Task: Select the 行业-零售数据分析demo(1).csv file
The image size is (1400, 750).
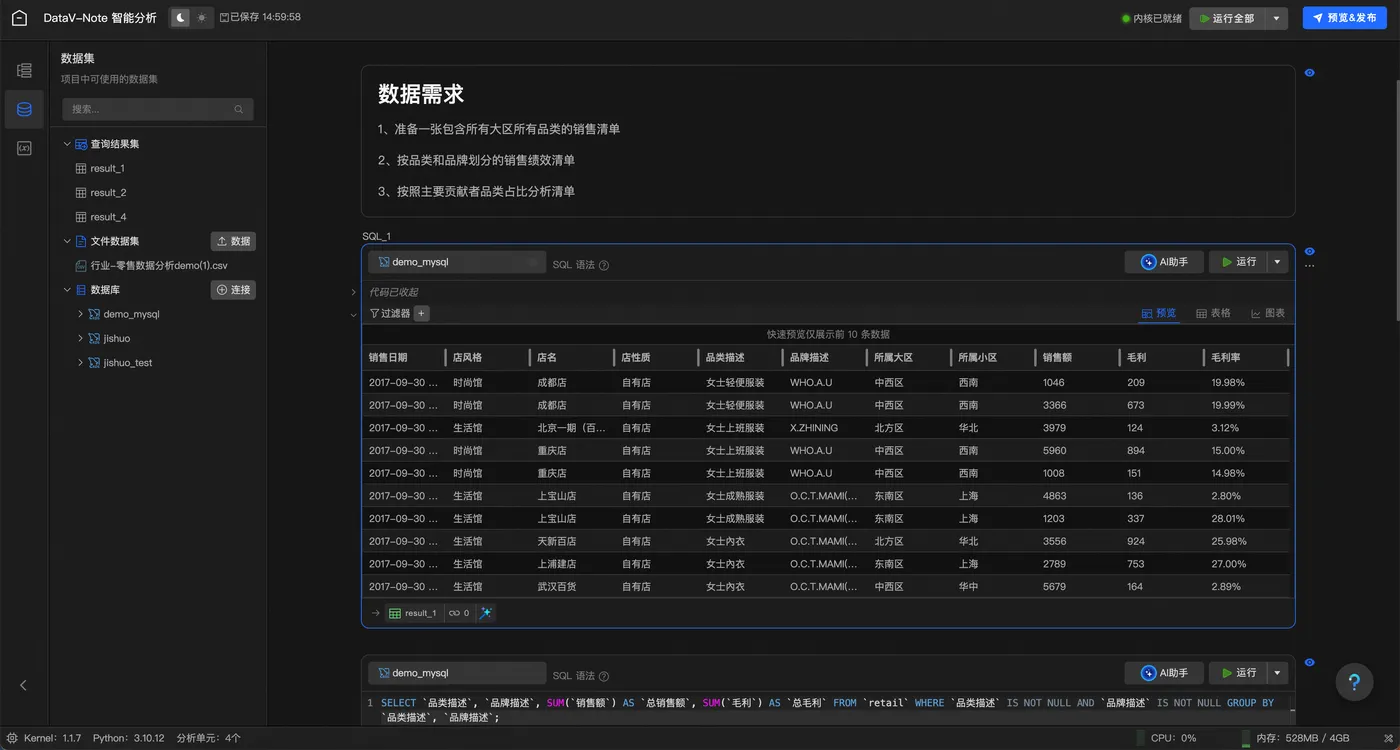Action: coord(158,266)
